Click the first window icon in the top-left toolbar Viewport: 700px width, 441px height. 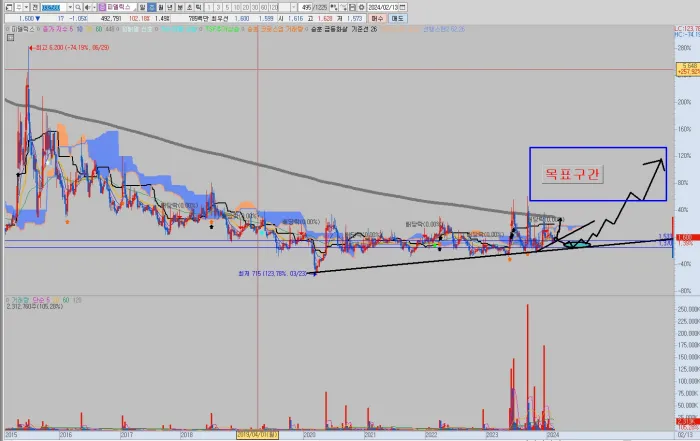9,7
